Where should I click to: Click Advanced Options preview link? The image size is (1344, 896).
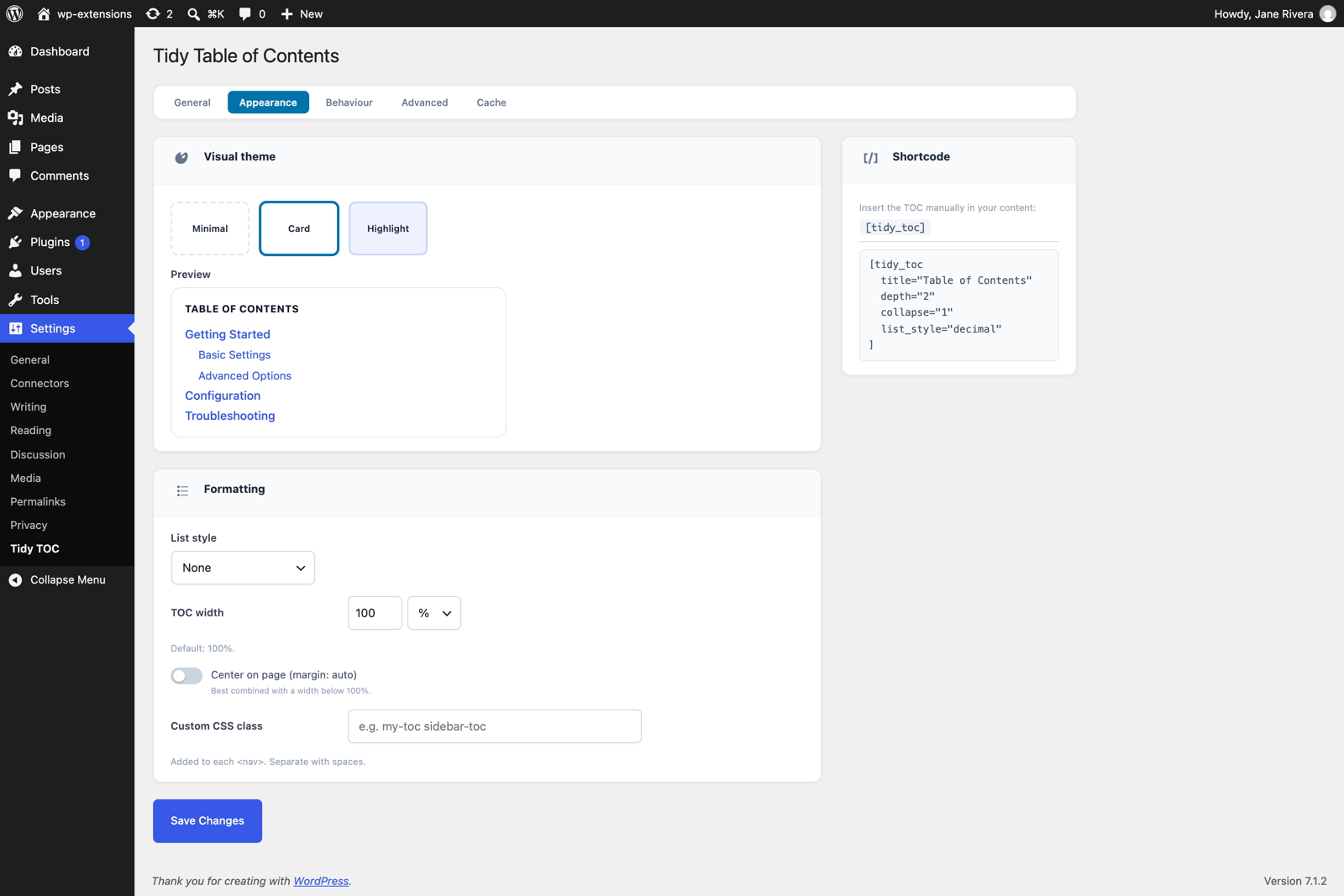(244, 375)
